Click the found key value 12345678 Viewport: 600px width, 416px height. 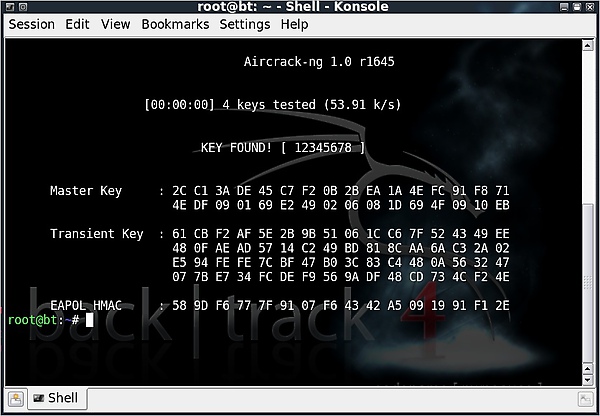323,148
